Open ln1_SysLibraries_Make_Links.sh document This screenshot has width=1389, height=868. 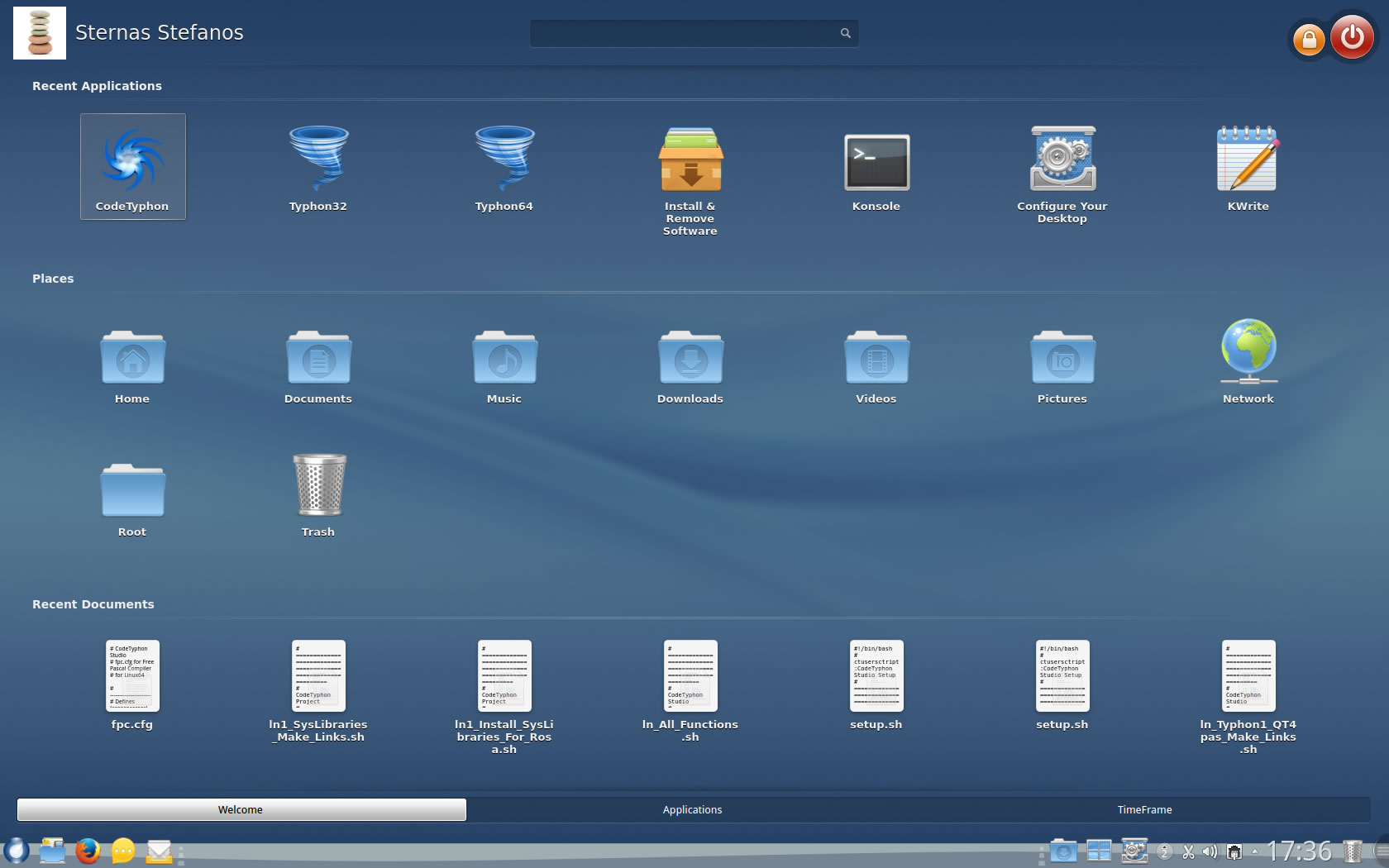(318, 691)
